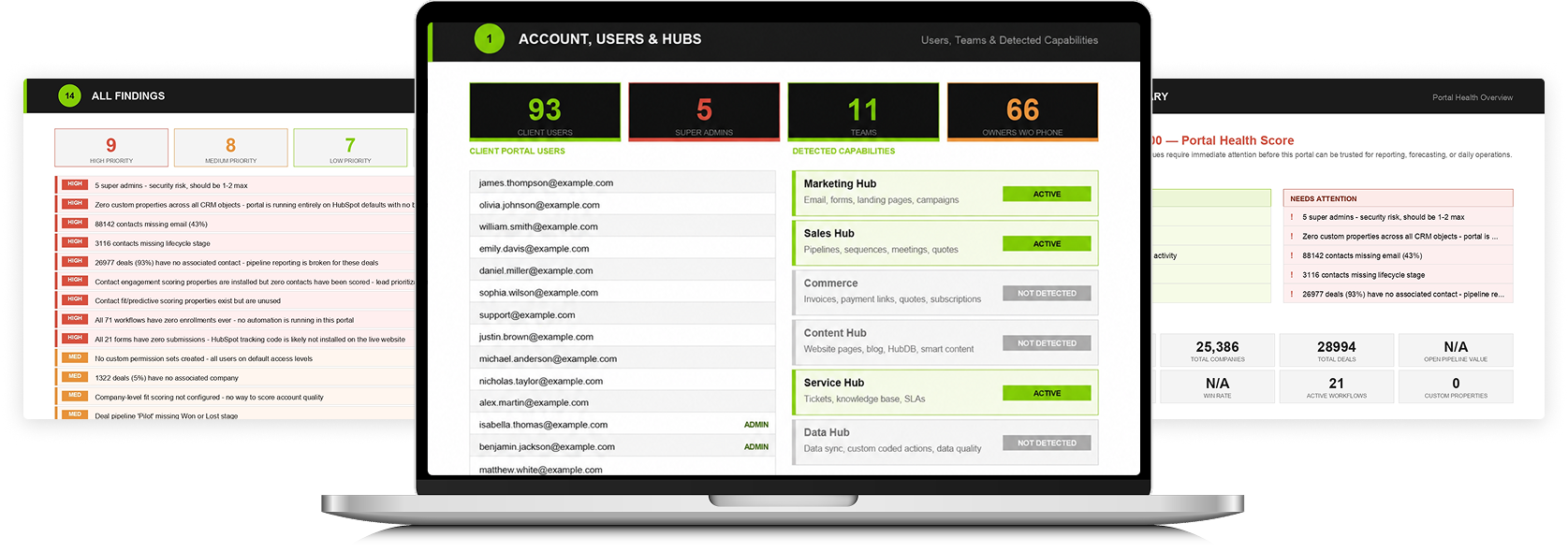Viewport: 1568px width, 552px height.
Task: Click MED badge beside '1322 deals (5%)' finding
Action: (75, 376)
